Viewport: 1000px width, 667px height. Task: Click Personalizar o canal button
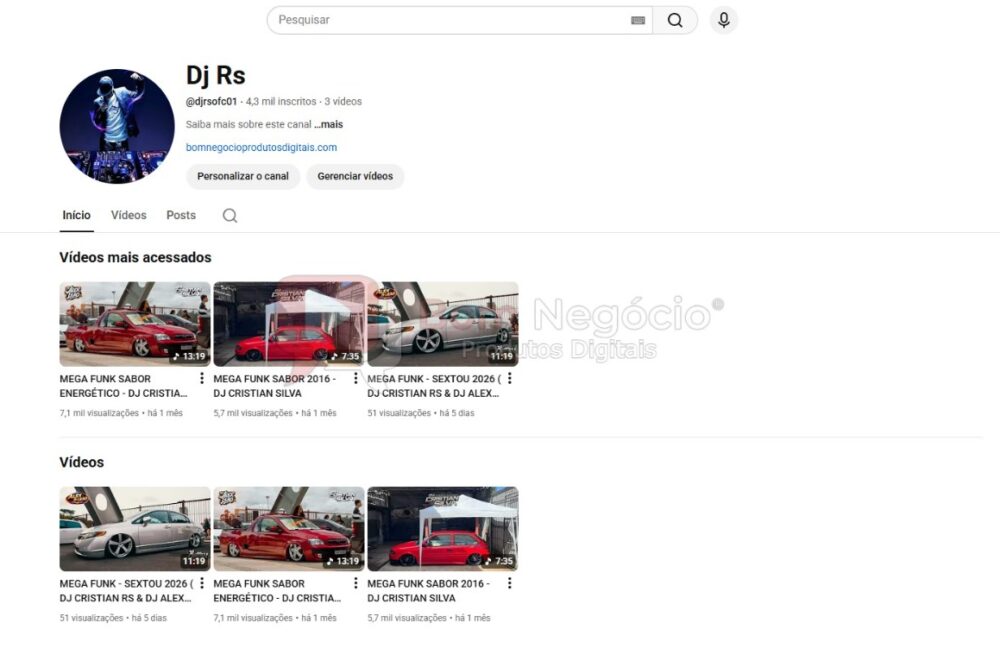[243, 177]
